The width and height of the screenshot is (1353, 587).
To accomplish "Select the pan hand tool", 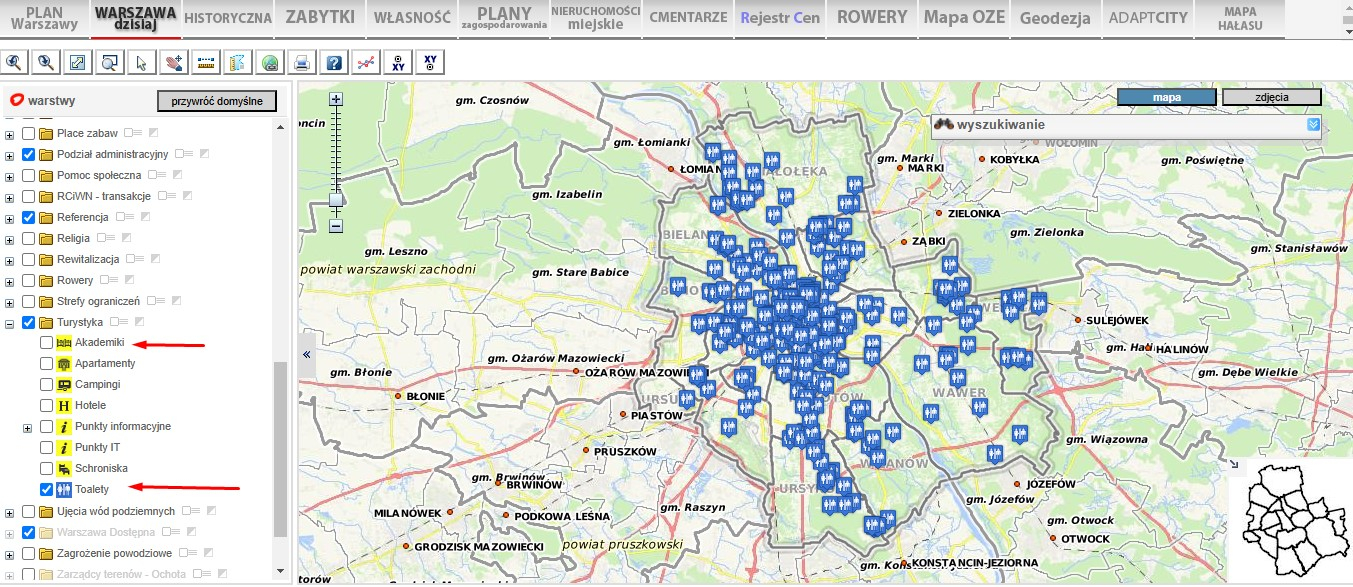I will pos(173,62).
